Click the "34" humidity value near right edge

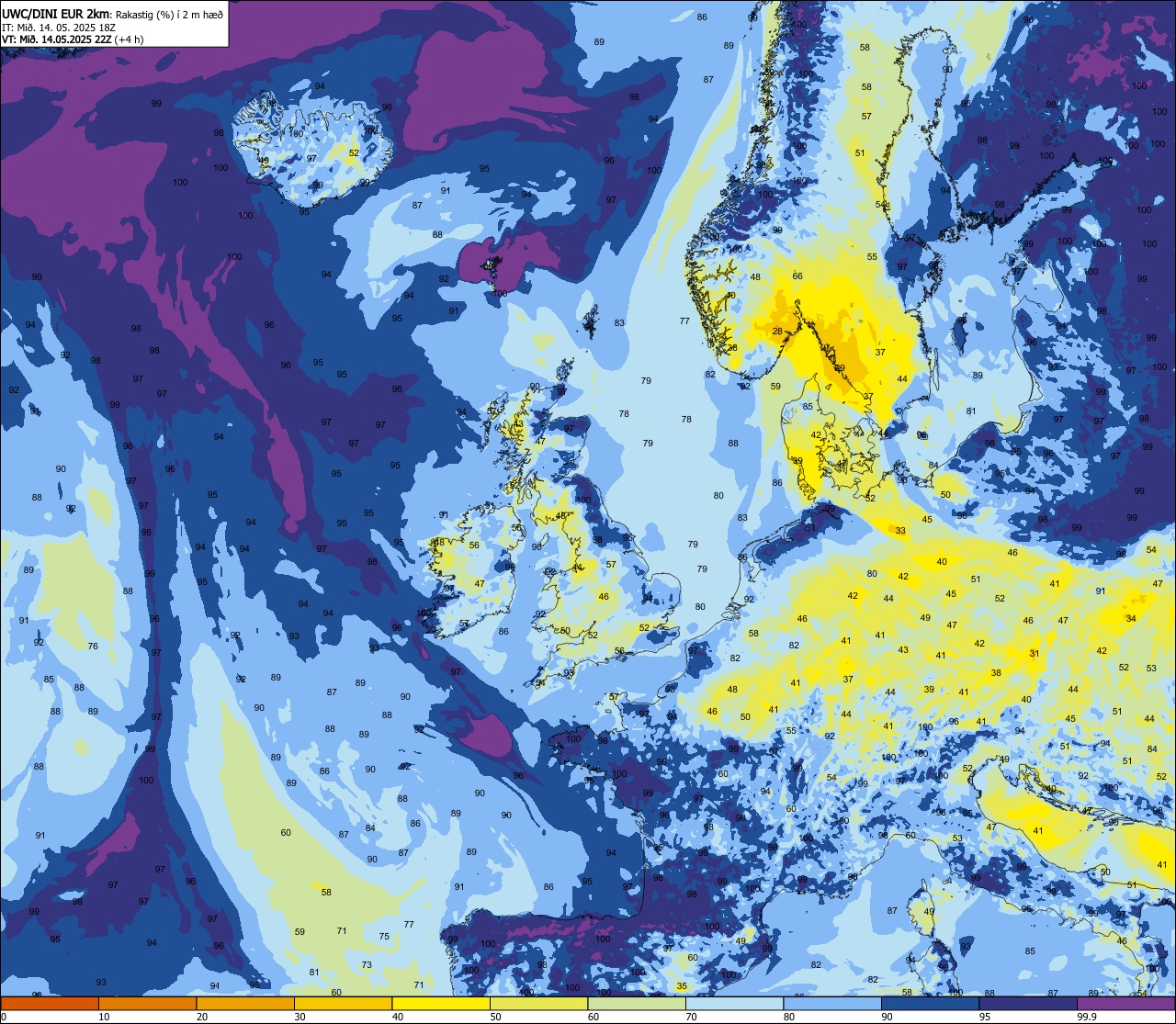(x=1131, y=619)
